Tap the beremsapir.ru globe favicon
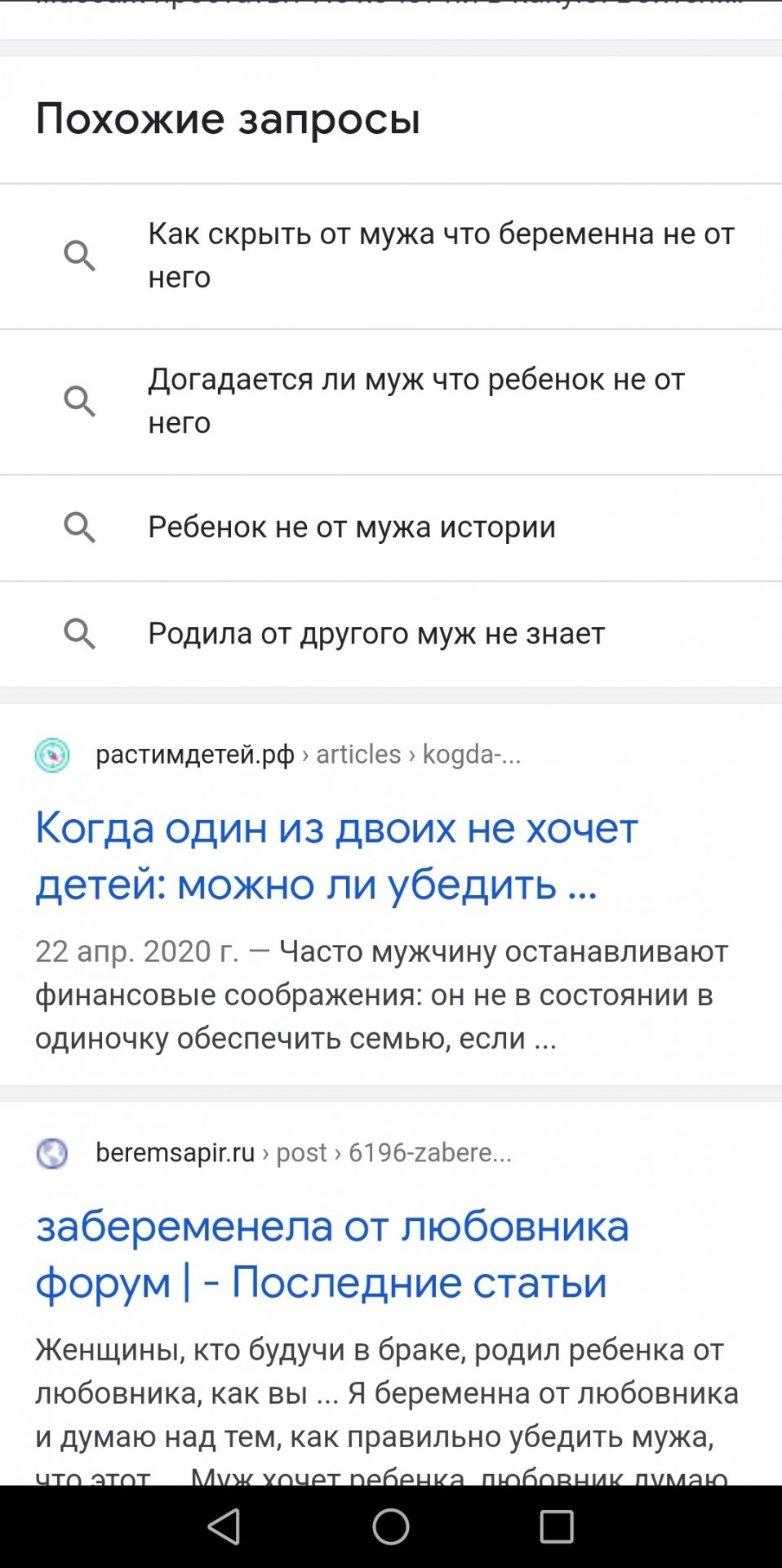782x1568 pixels. (x=52, y=1153)
